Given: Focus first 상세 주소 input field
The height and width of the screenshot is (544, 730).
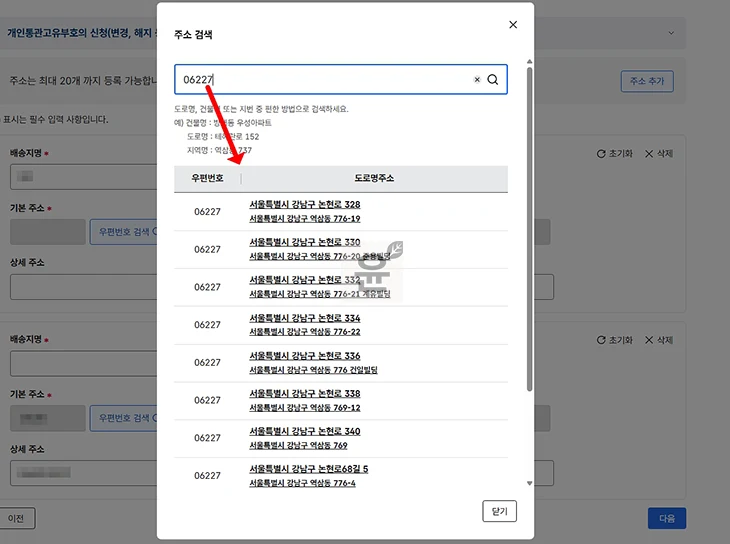Looking at the screenshot, I should 84,287.
